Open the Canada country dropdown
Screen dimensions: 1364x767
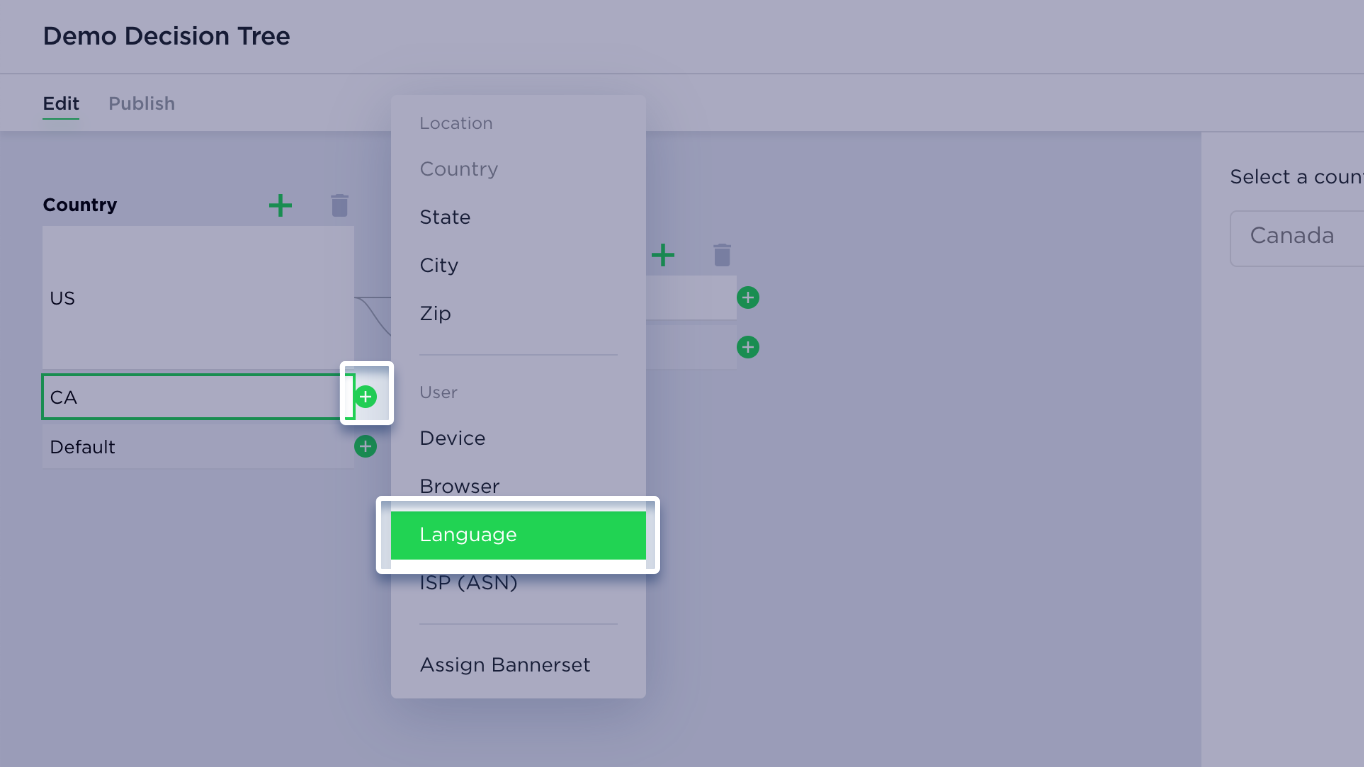1297,238
